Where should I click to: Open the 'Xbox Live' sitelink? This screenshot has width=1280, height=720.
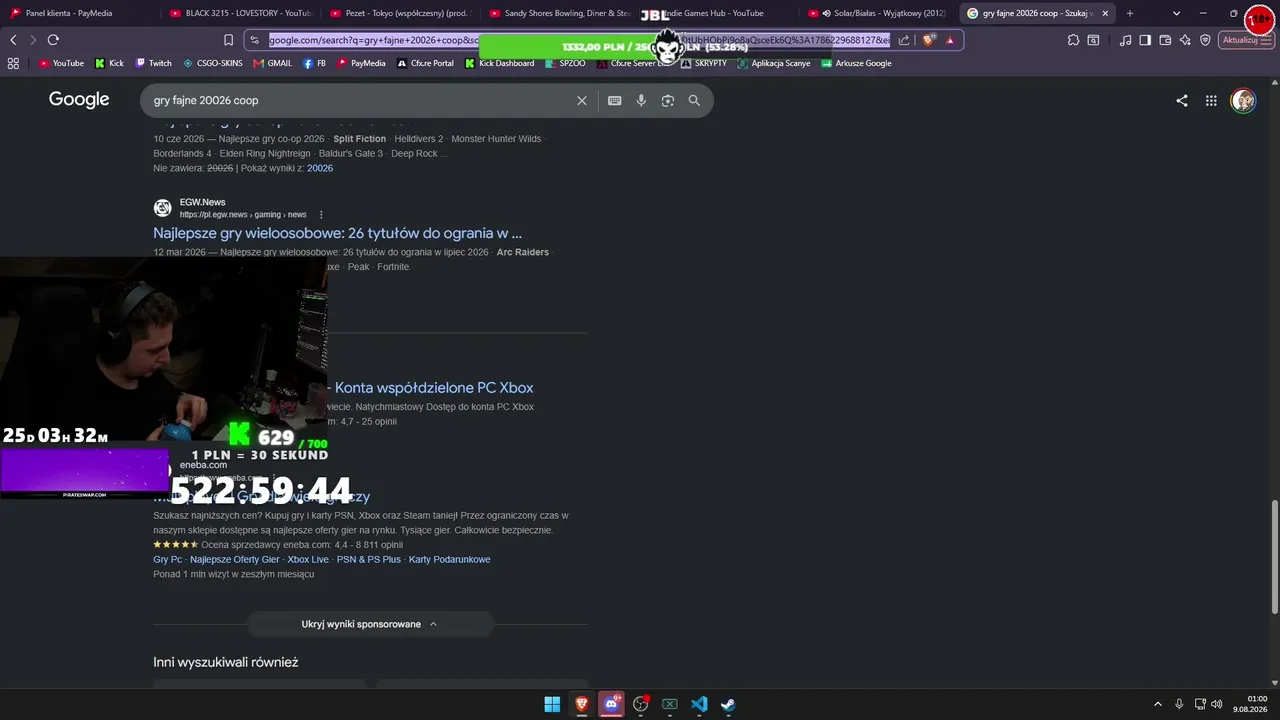308,559
